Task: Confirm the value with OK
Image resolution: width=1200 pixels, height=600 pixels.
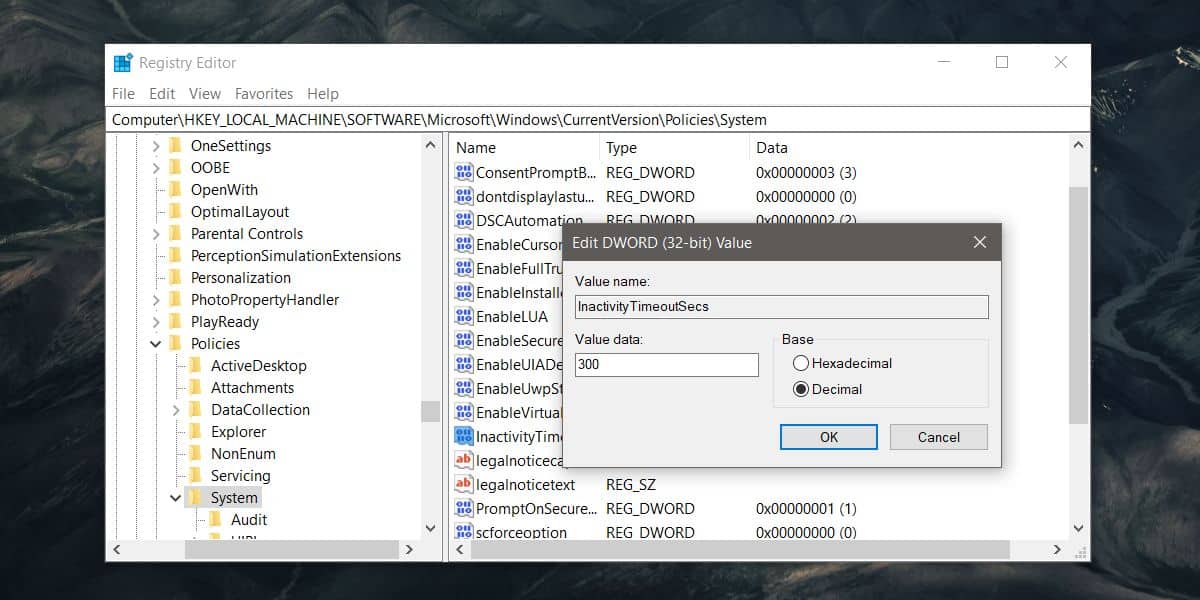Action: pyautogui.click(x=828, y=437)
